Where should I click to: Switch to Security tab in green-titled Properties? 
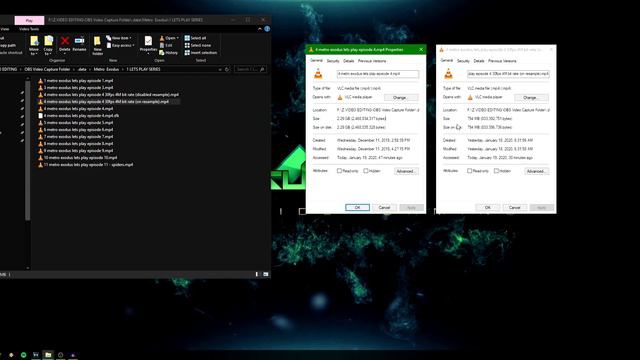click(x=333, y=61)
